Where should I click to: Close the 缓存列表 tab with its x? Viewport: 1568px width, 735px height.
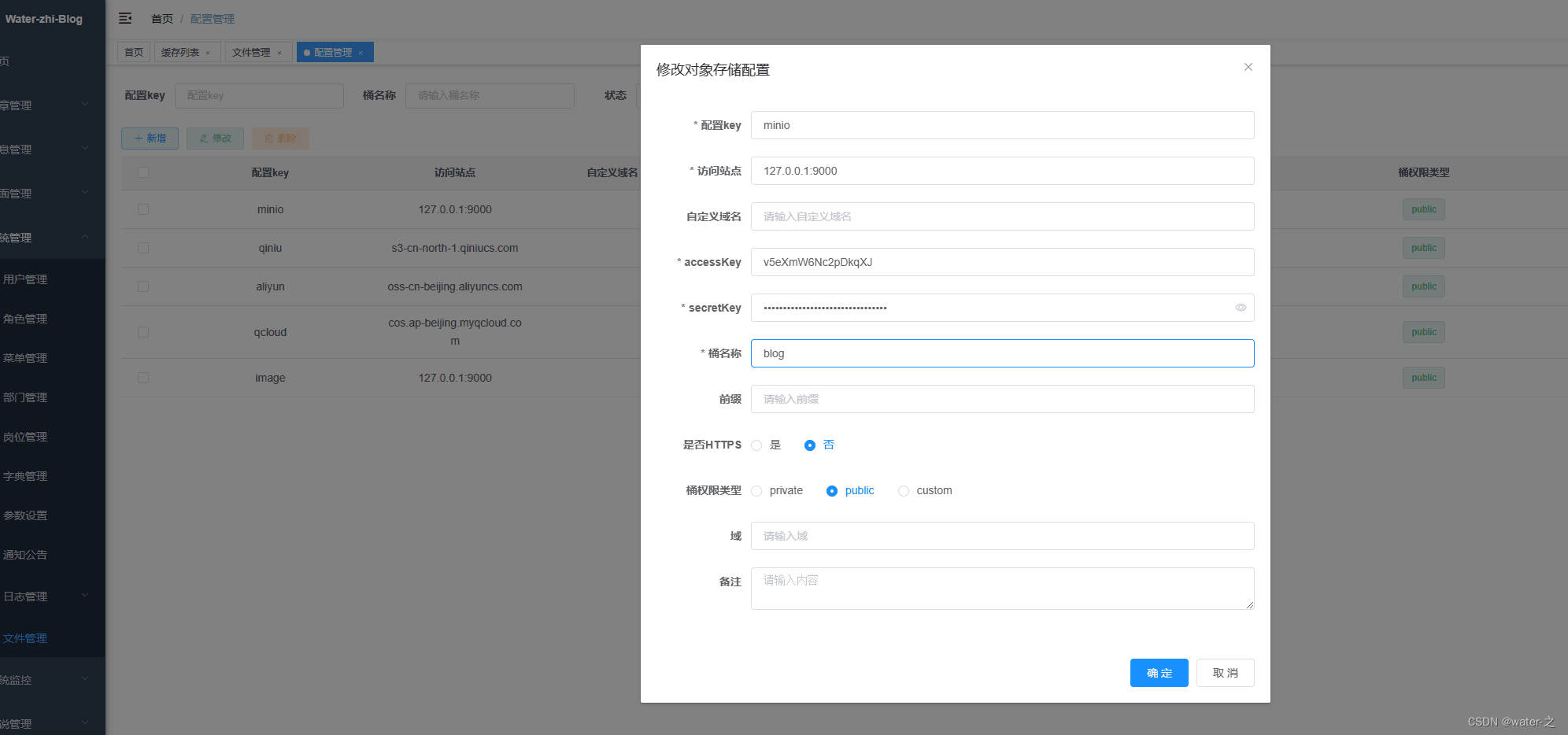[208, 53]
